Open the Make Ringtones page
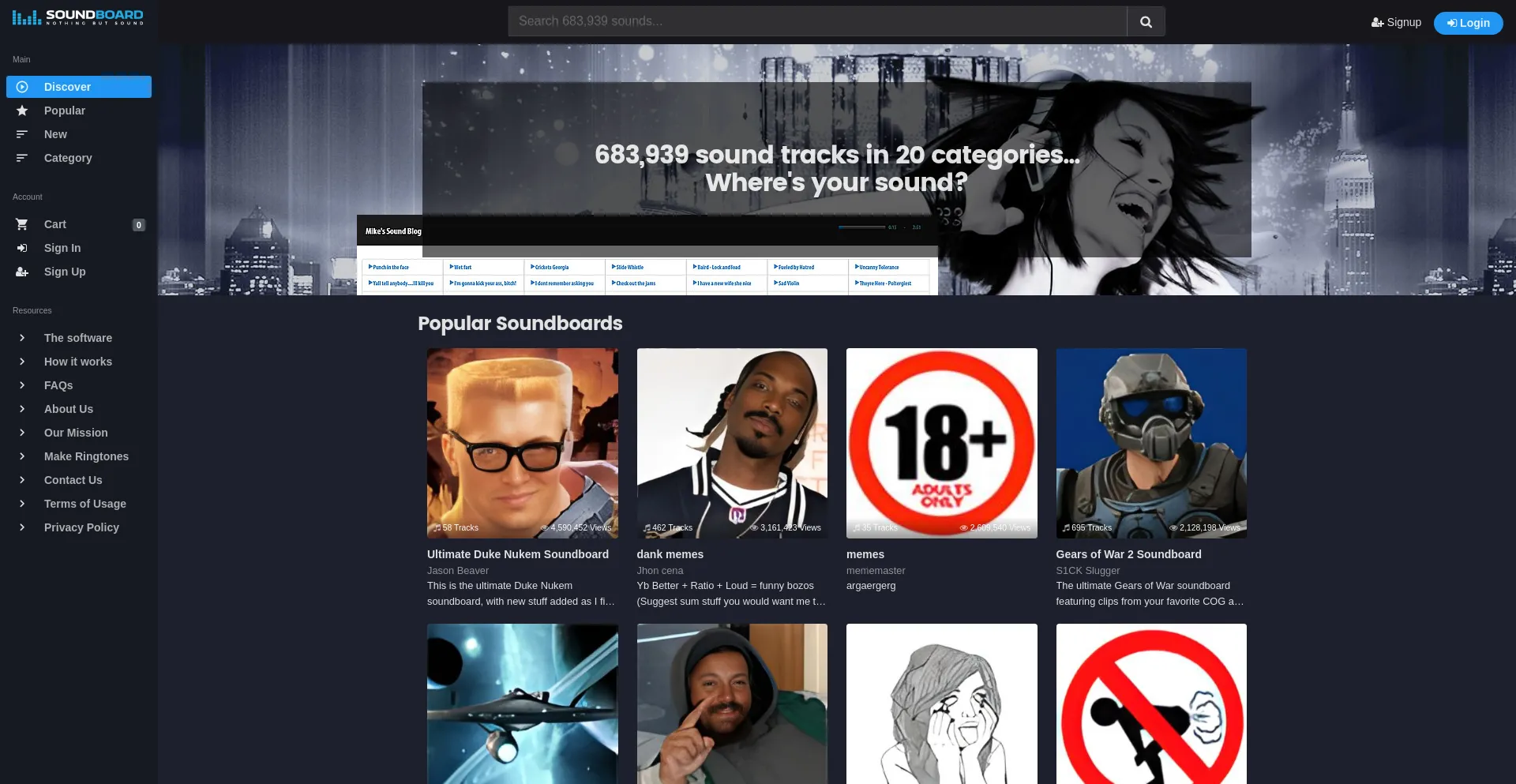The width and height of the screenshot is (1516, 784). (79, 456)
